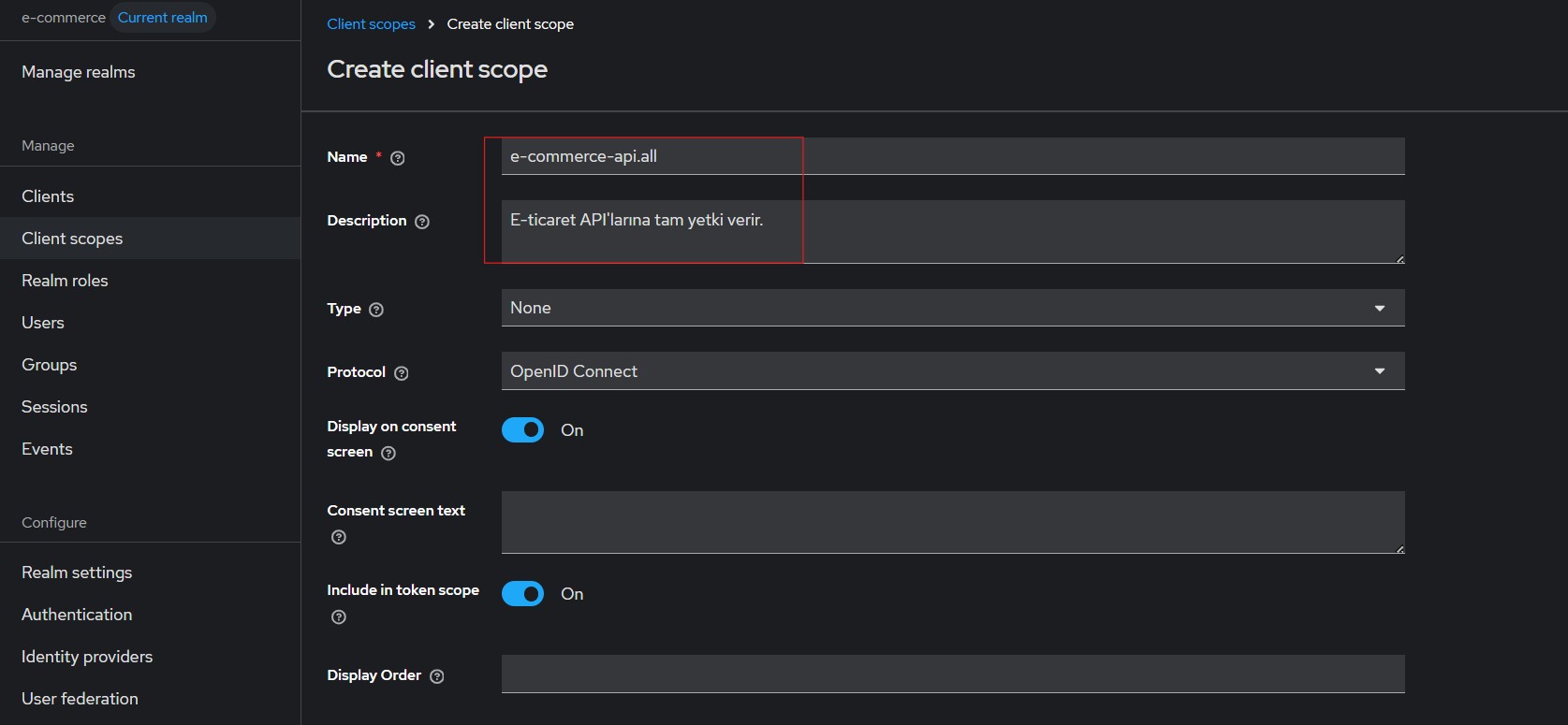Open Manage realms in the sidebar

(x=79, y=72)
